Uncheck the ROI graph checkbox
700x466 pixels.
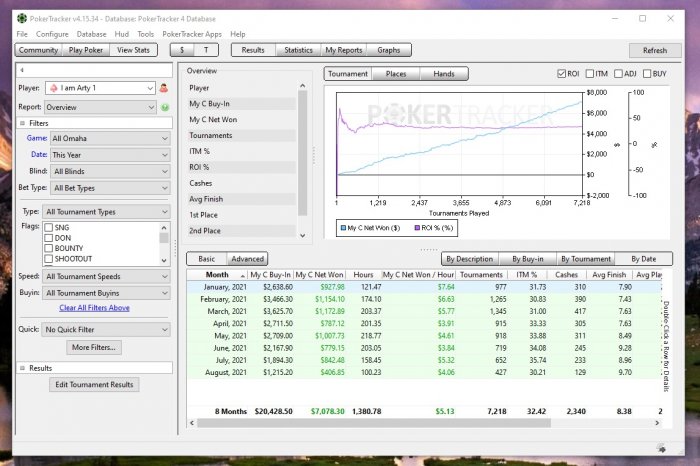[561, 74]
